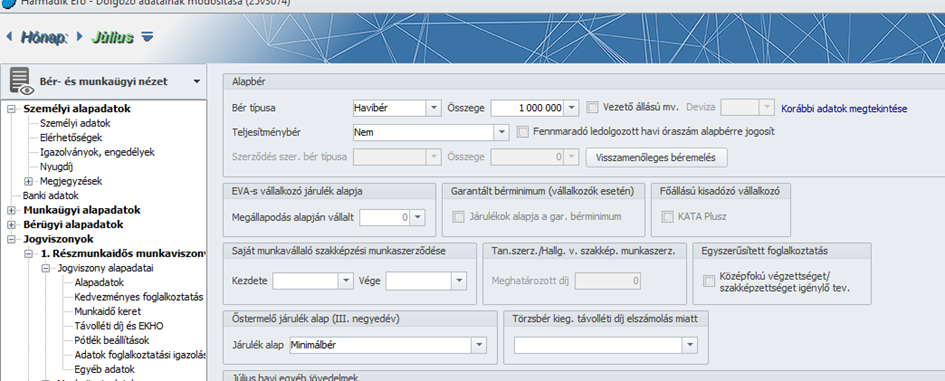945x381 pixels.
Task: Enable Fennmaradó ledolgozott havi óraszám checkbox
Action: 523,131
